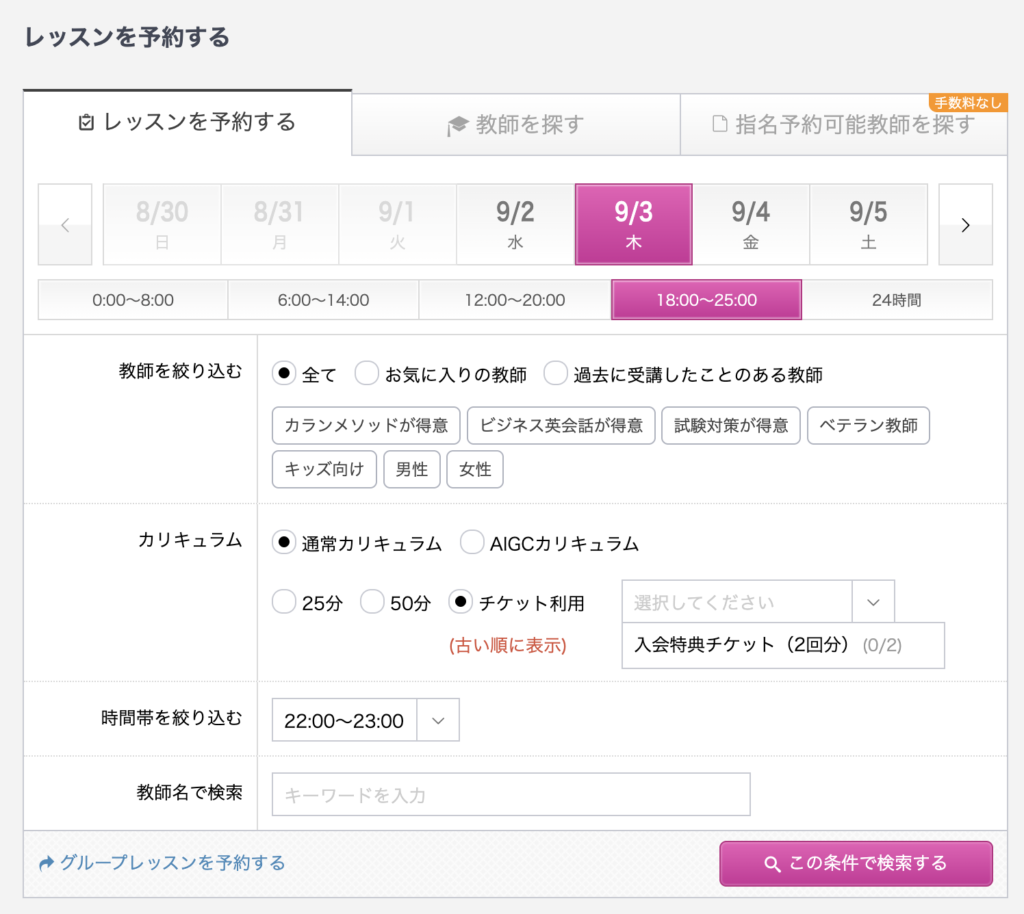This screenshot has width=1024, height=914.
Task: Select date 9/4 金
Action: (751, 225)
